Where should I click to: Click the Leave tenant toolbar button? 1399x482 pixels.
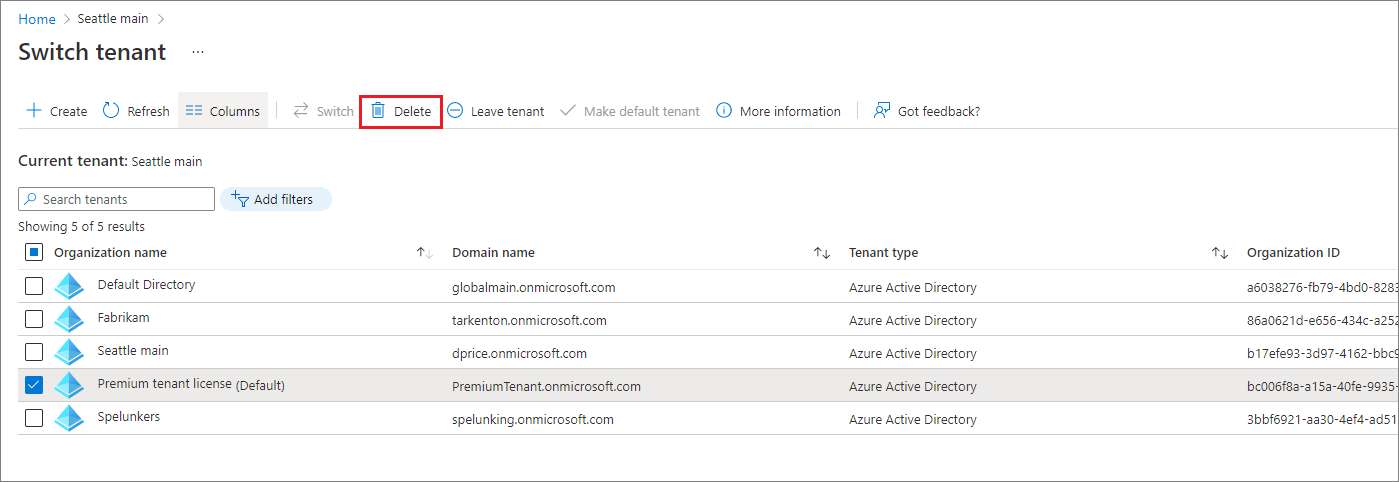click(496, 111)
